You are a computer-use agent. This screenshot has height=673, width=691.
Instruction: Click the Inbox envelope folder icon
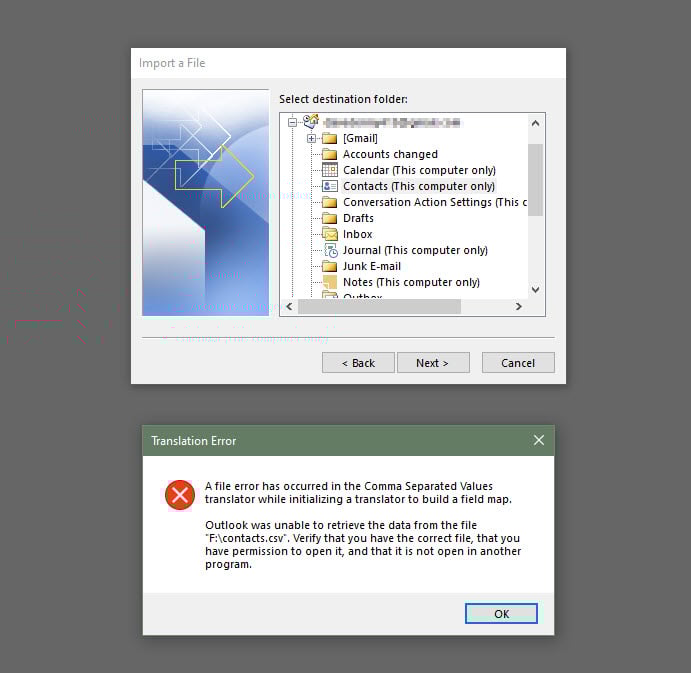[330, 234]
